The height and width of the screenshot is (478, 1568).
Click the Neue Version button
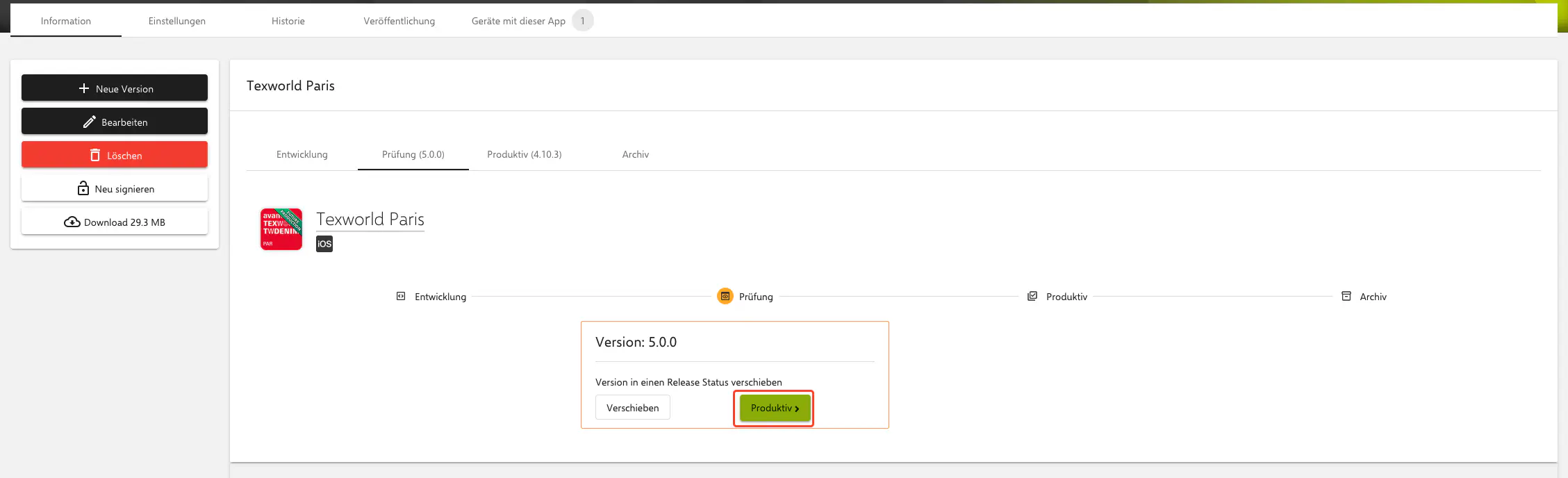pyautogui.click(x=115, y=88)
